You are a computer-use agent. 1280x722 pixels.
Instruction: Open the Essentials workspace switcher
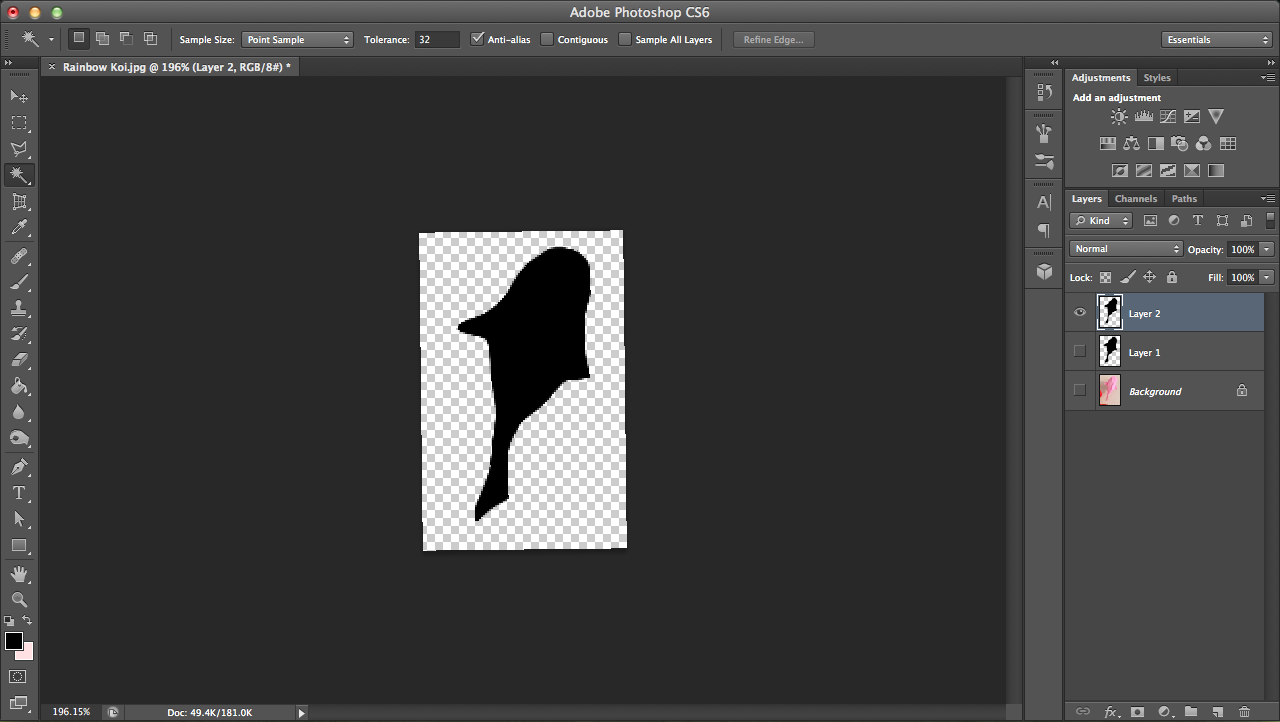coord(1216,39)
